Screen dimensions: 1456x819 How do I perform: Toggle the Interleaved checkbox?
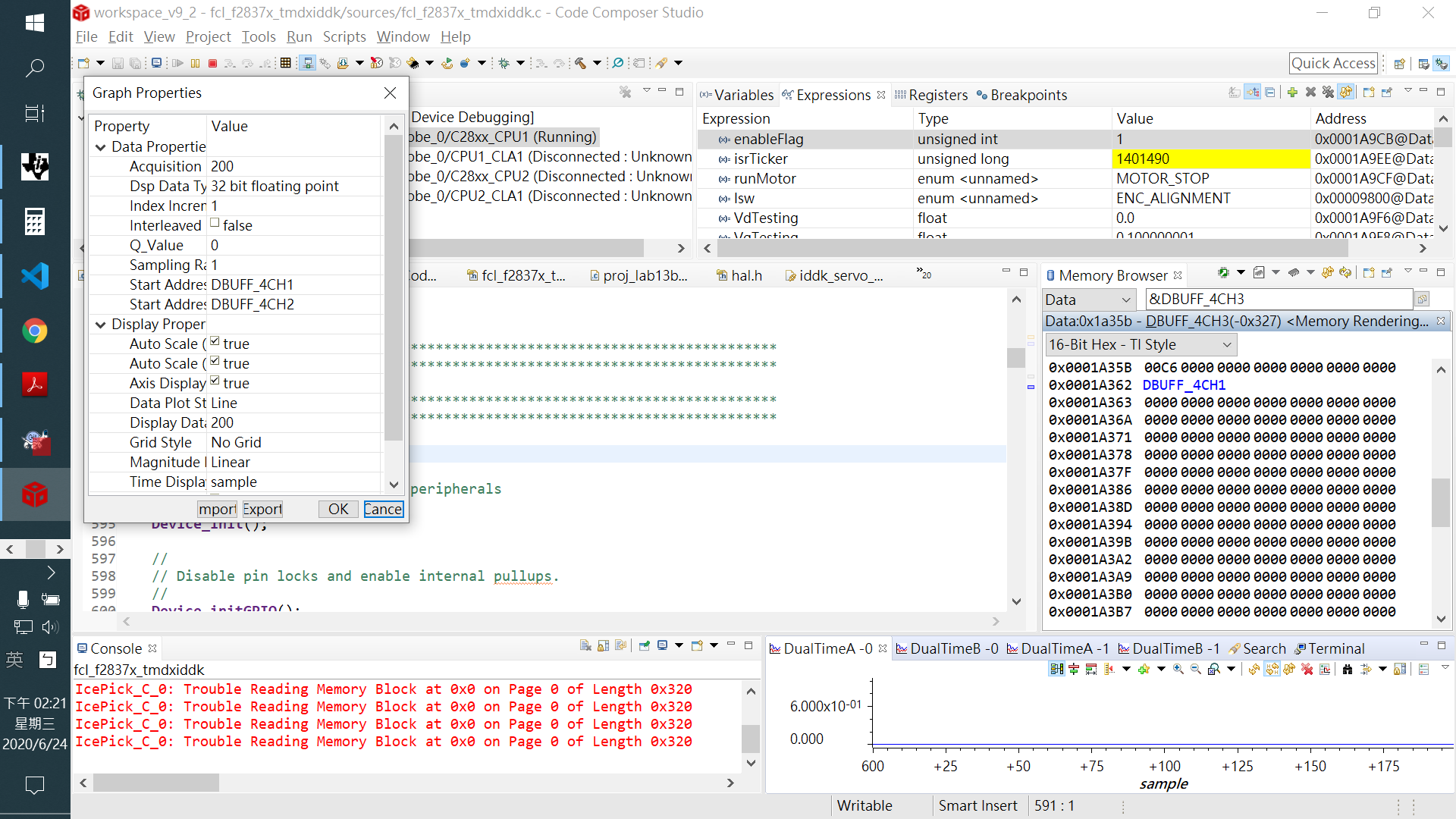215,223
